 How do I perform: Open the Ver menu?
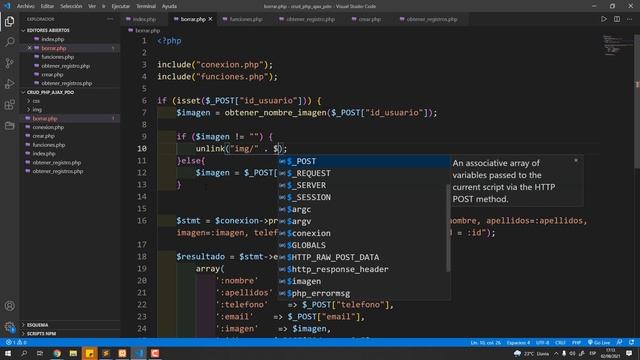click(92, 6)
